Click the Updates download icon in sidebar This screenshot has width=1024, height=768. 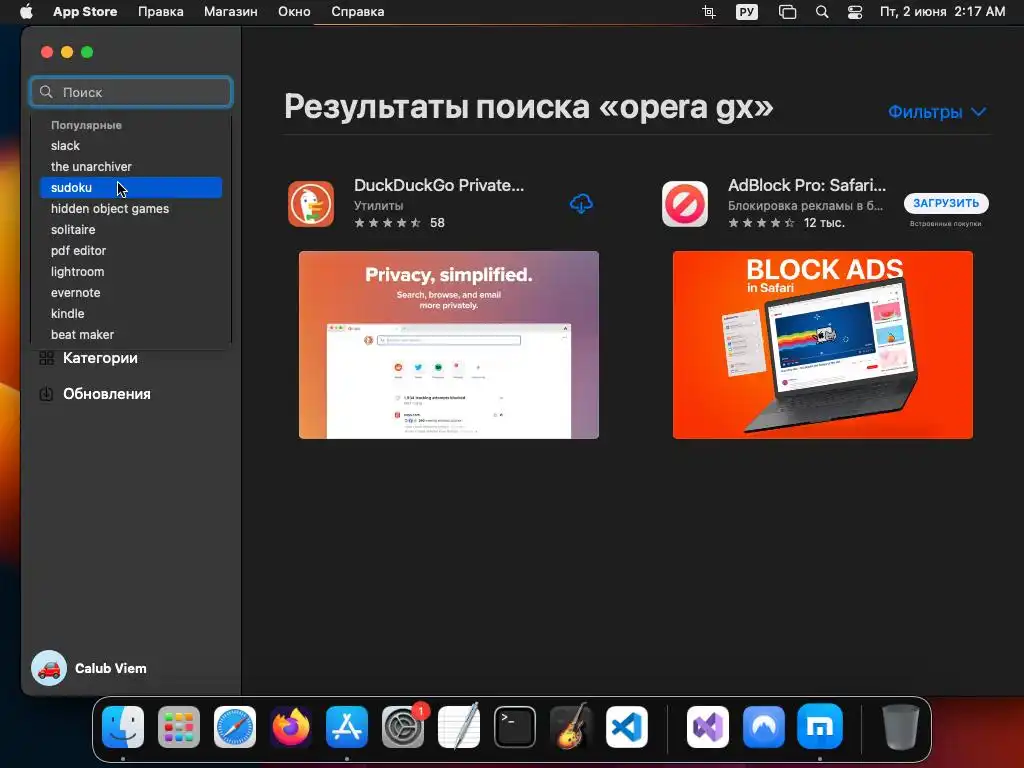point(46,394)
